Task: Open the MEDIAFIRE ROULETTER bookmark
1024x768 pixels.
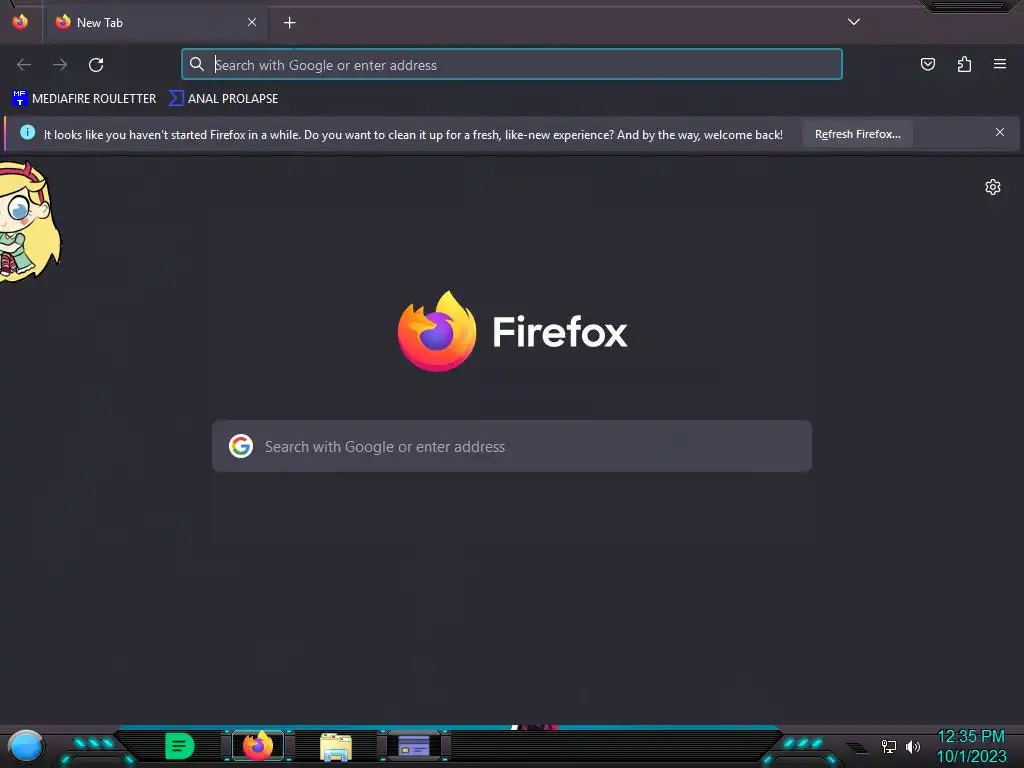Action: click(x=84, y=99)
